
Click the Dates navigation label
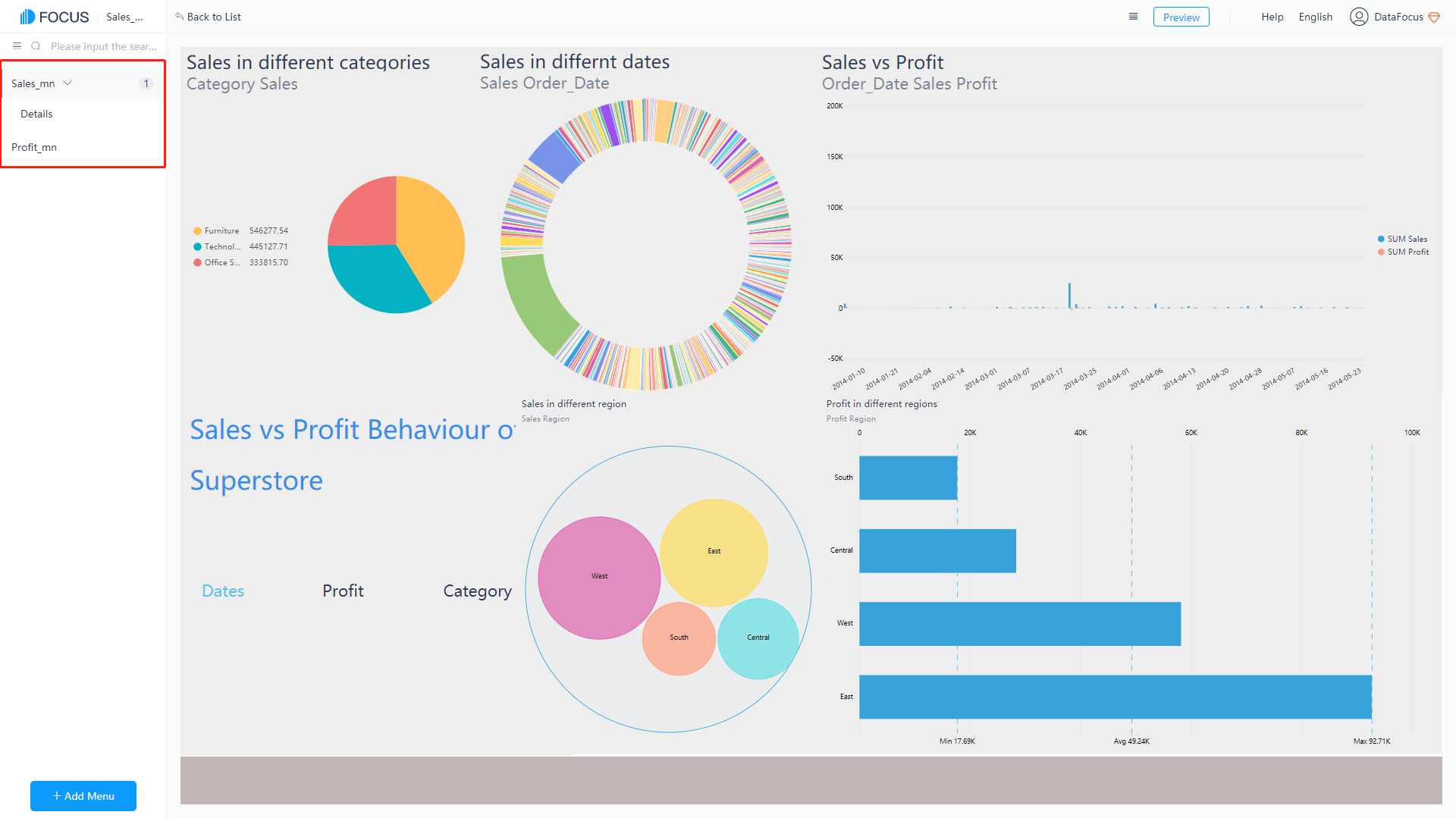click(223, 591)
